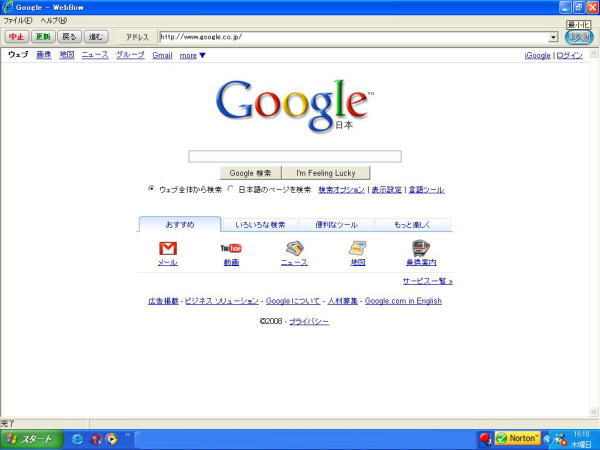Open the YouTube 動画 icon
The height and width of the screenshot is (450, 600).
231,248
